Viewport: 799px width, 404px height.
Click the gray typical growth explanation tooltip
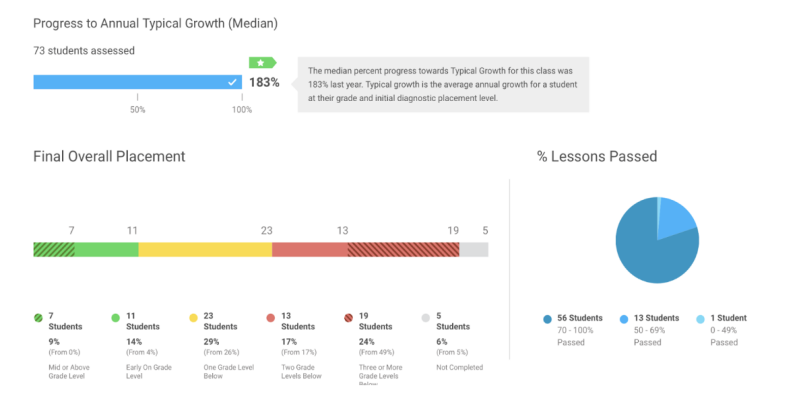[x=443, y=84]
